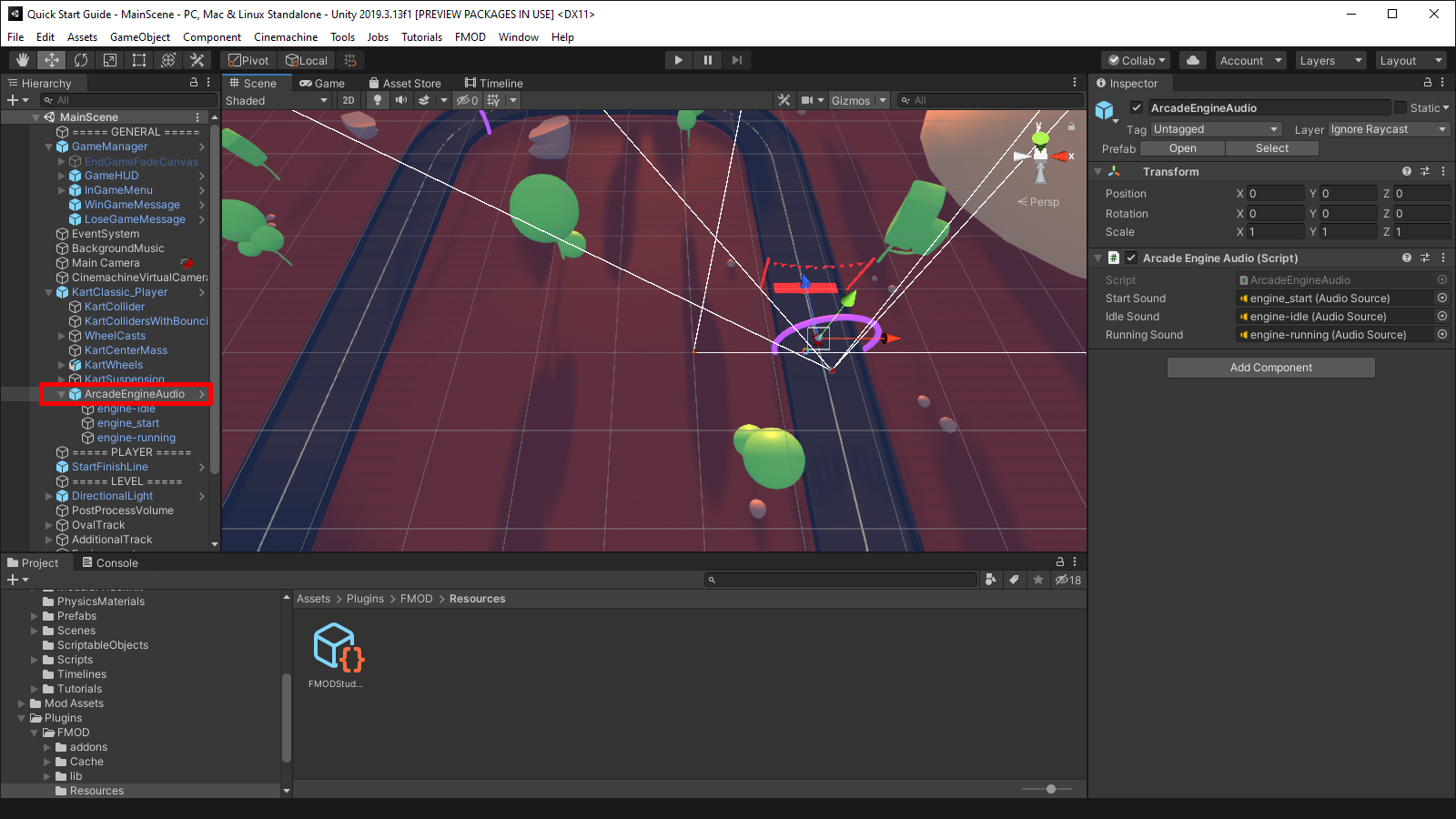1456x819 pixels.
Task: Open Transform preset settings icon
Action: click(1425, 171)
